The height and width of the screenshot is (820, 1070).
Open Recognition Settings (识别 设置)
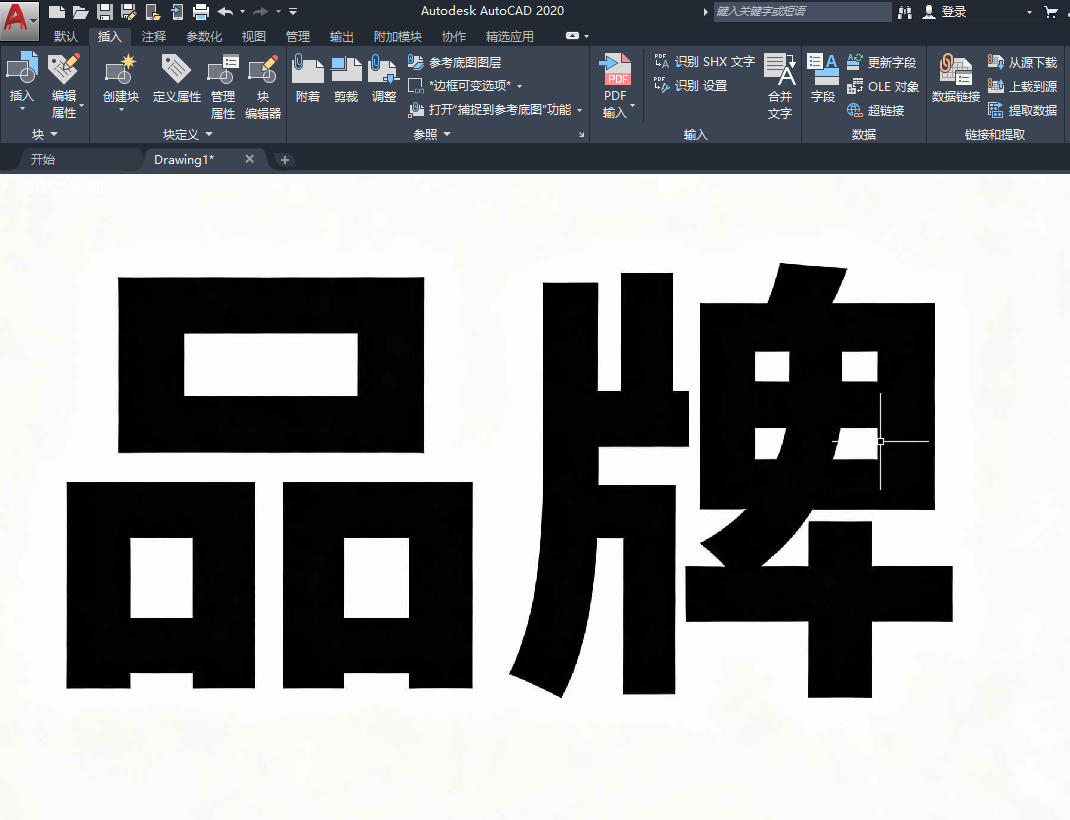point(691,85)
